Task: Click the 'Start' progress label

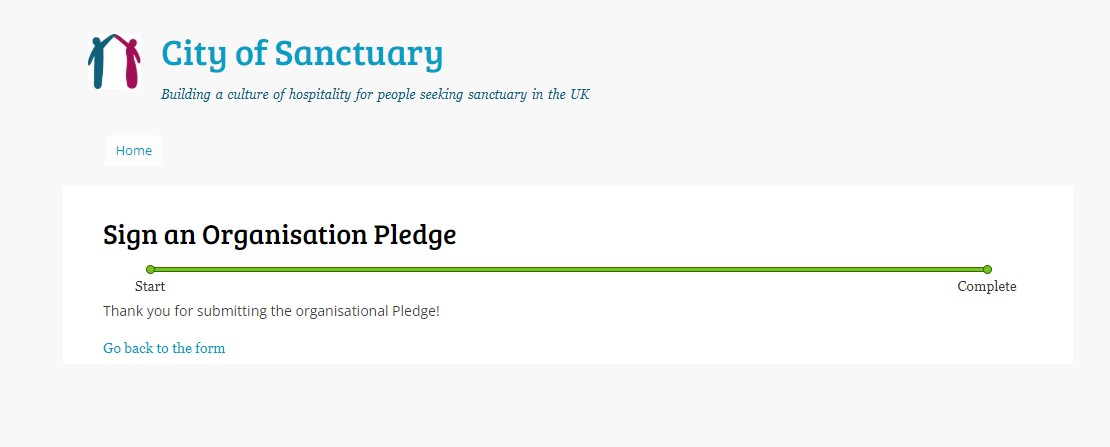Action: pyautogui.click(x=150, y=287)
